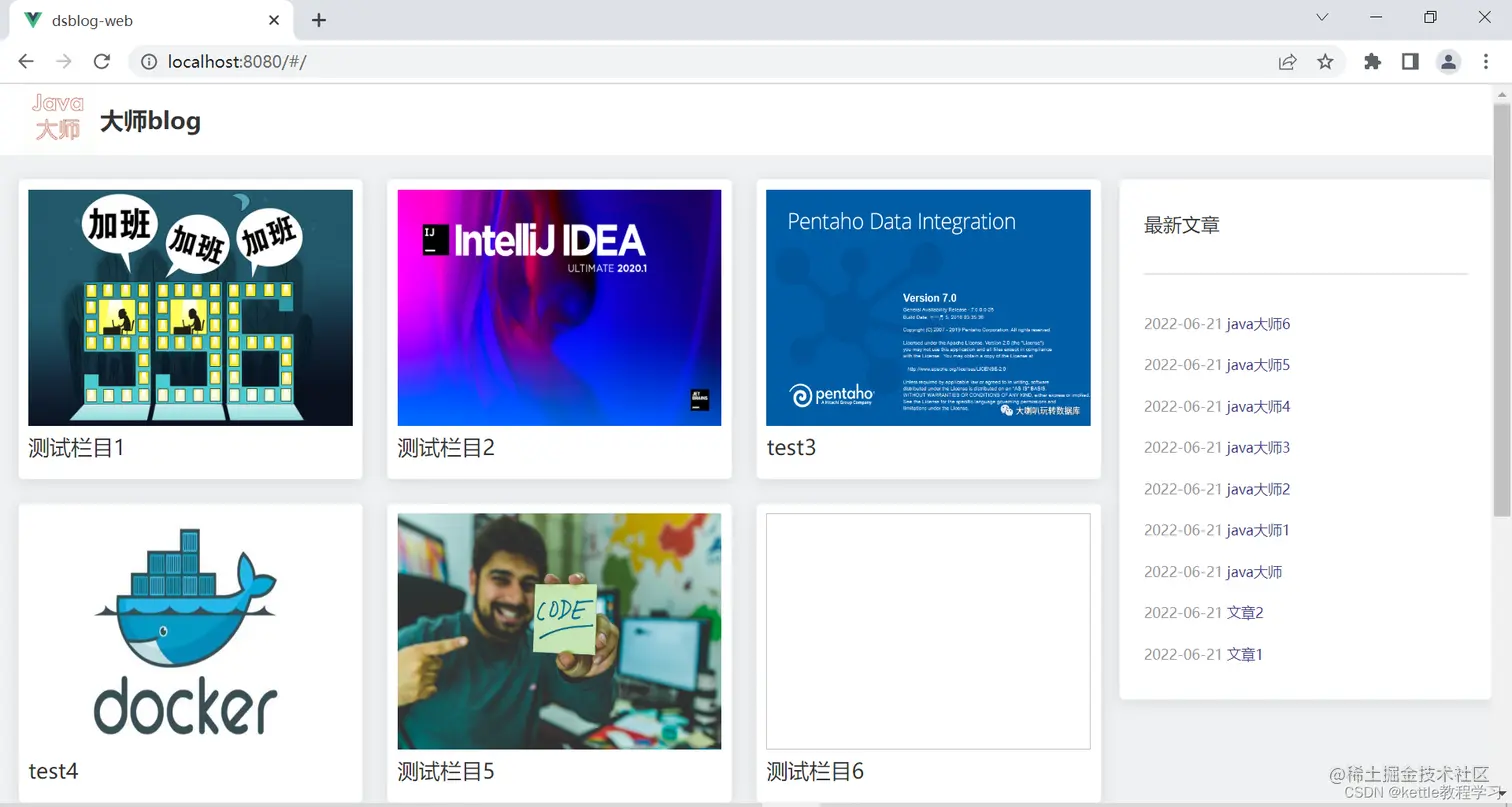Viewport: 1512px width, 807px height.
Task: Open the Pentaho Data Integration cover image
Action: pos(928,308)
